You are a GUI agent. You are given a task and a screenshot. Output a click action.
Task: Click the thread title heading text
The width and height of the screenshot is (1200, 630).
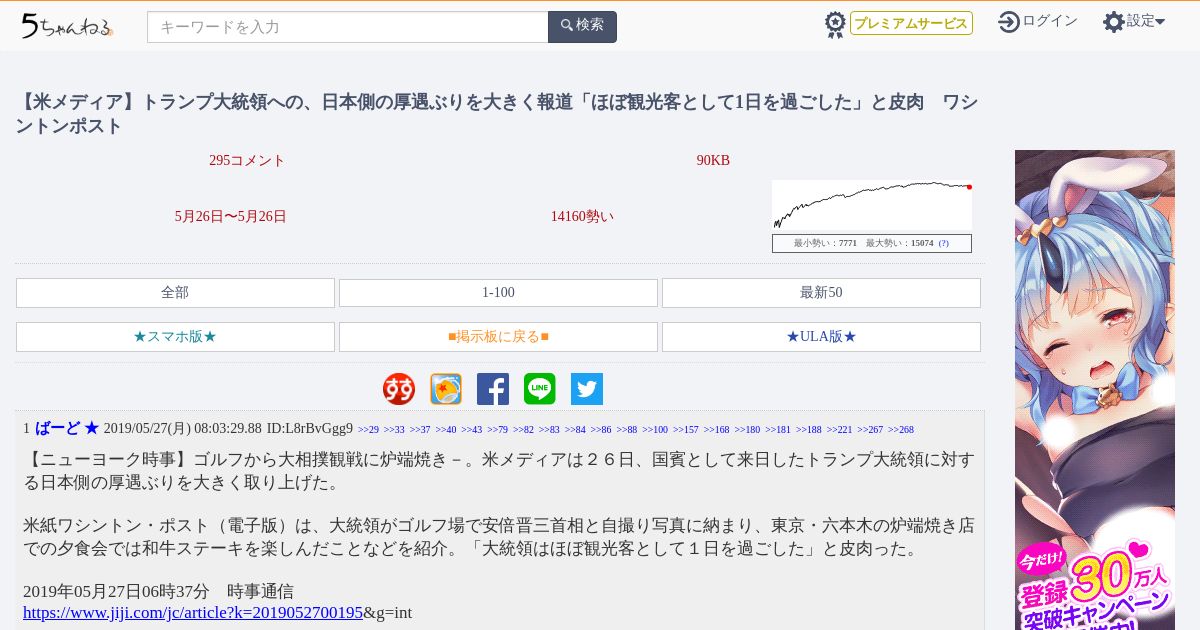coord(496,114)
